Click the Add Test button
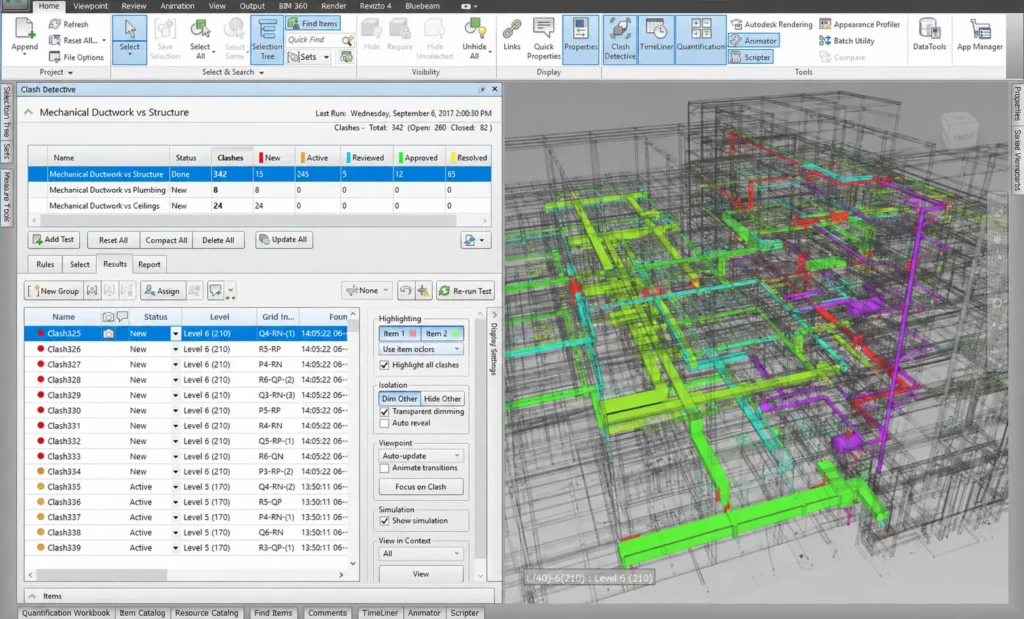Viewport: 1024px width, 619px height. click(x=54, y=240)
